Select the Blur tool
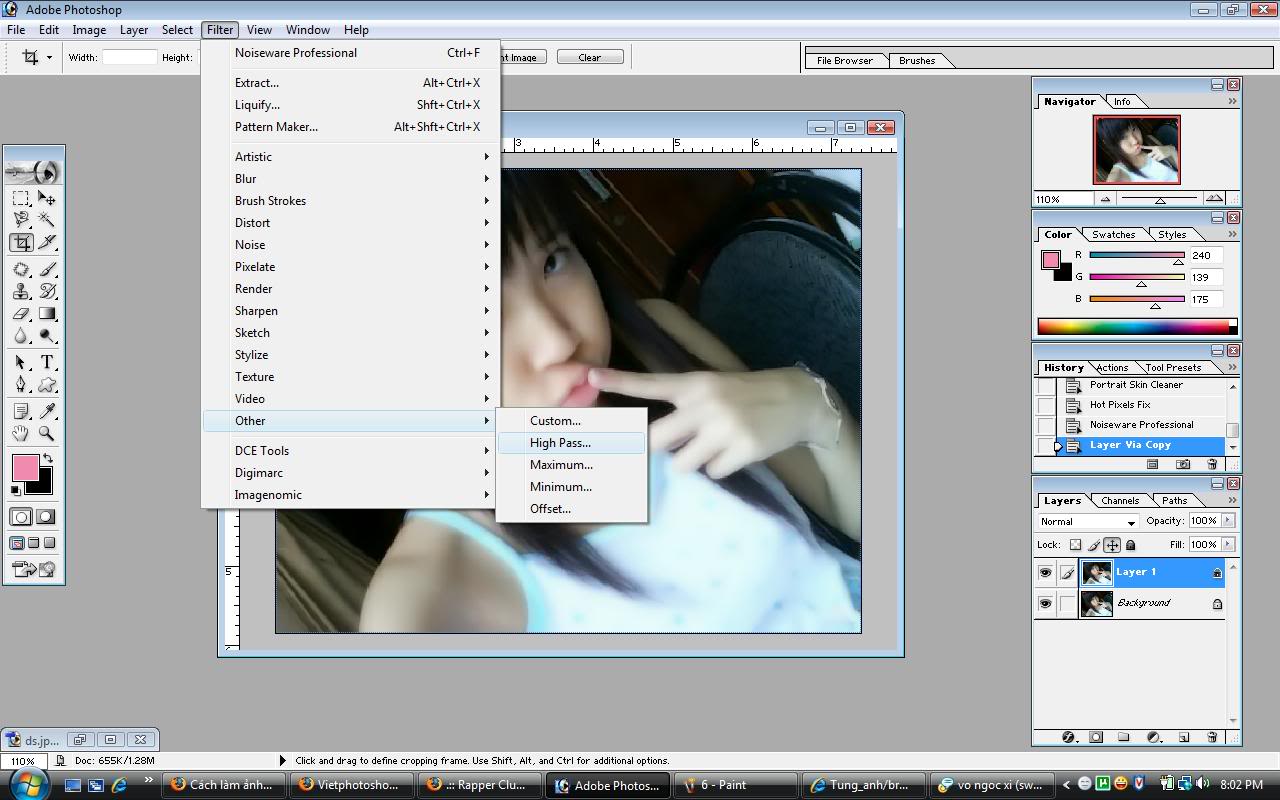 pyautogui.click(x=21, y=336)
